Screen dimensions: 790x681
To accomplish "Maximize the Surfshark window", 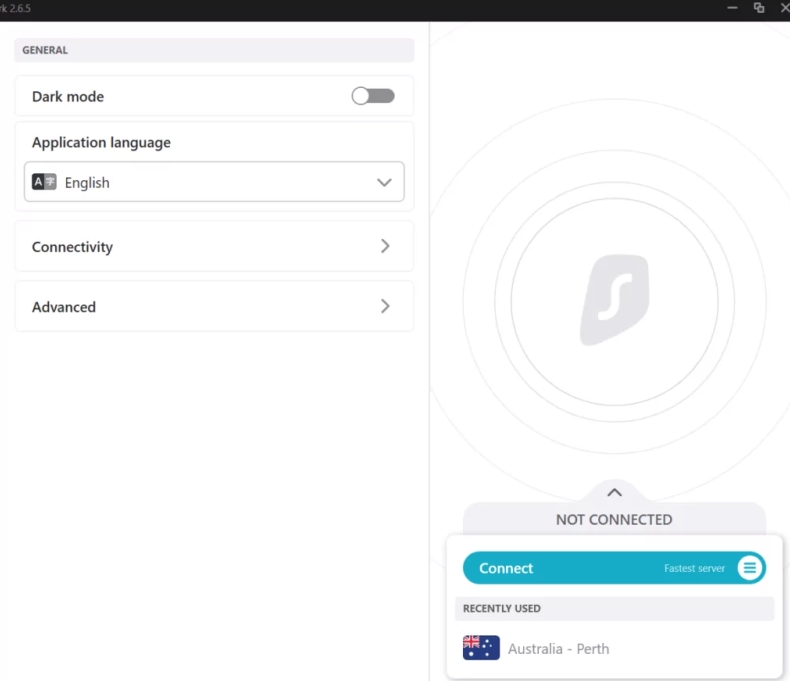I will pos(759,8).
